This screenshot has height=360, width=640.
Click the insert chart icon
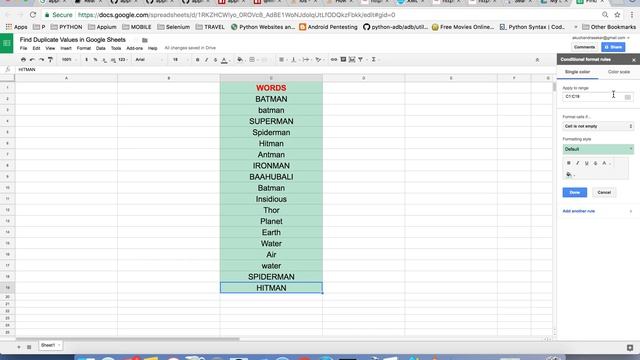pos(352,60)
